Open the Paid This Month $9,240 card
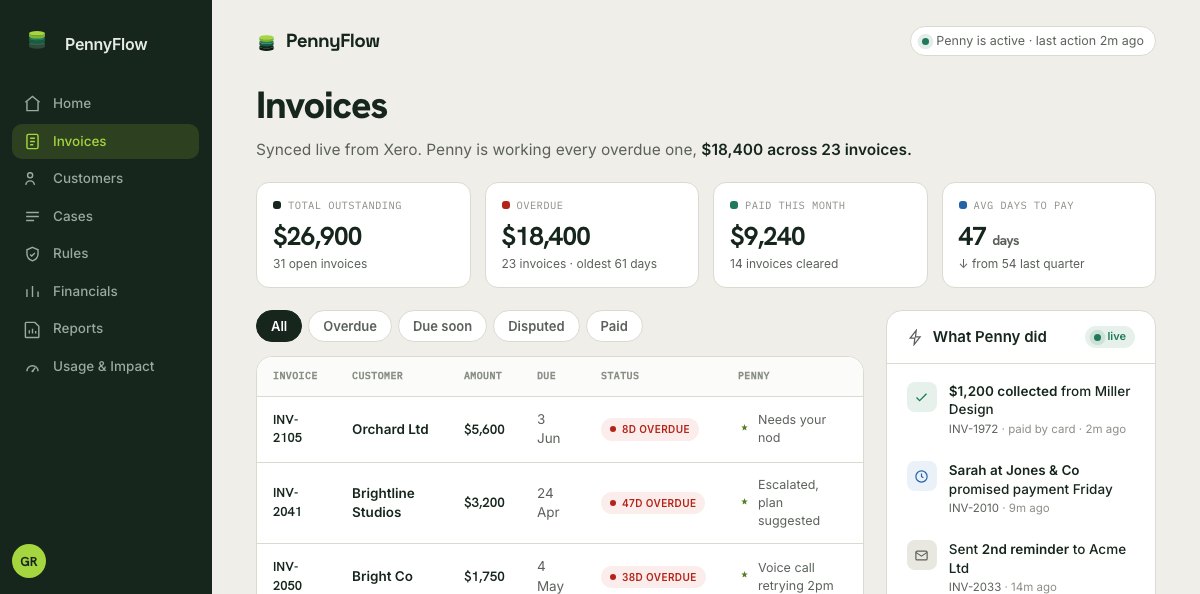1200x594 pixels. pyautogui.click(x=820, y=235)
